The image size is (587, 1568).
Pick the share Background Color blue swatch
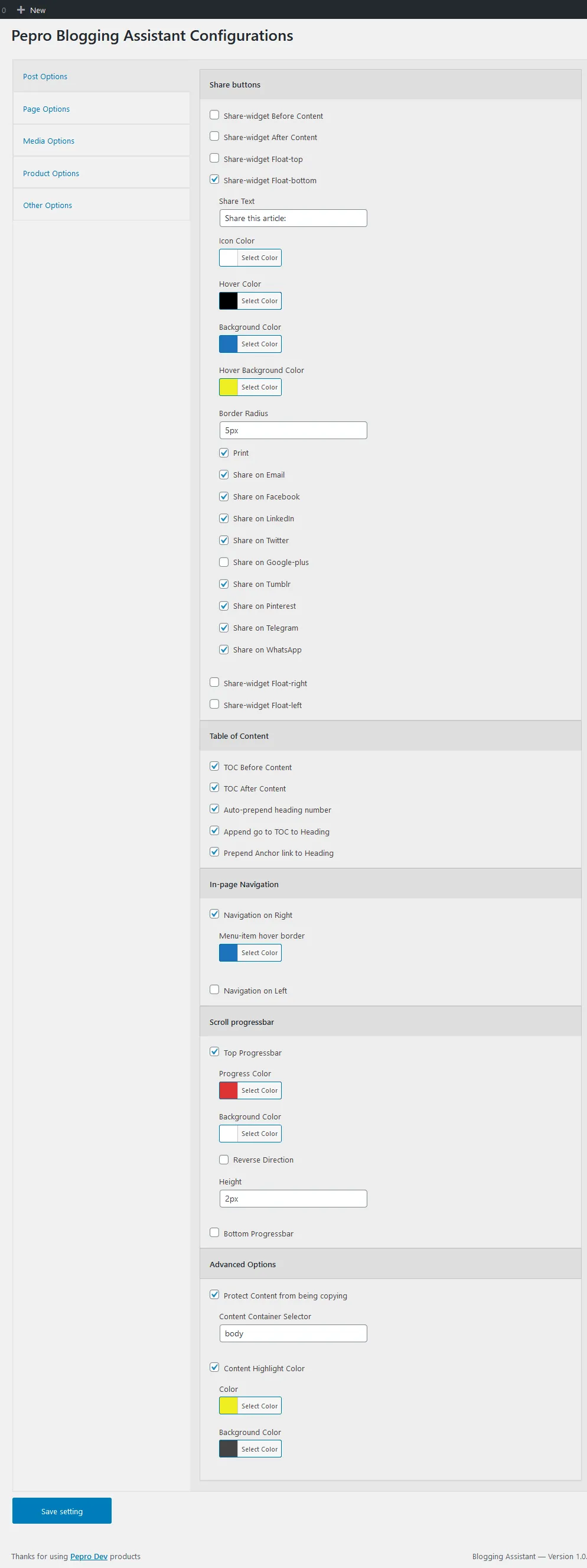[229, 344]
